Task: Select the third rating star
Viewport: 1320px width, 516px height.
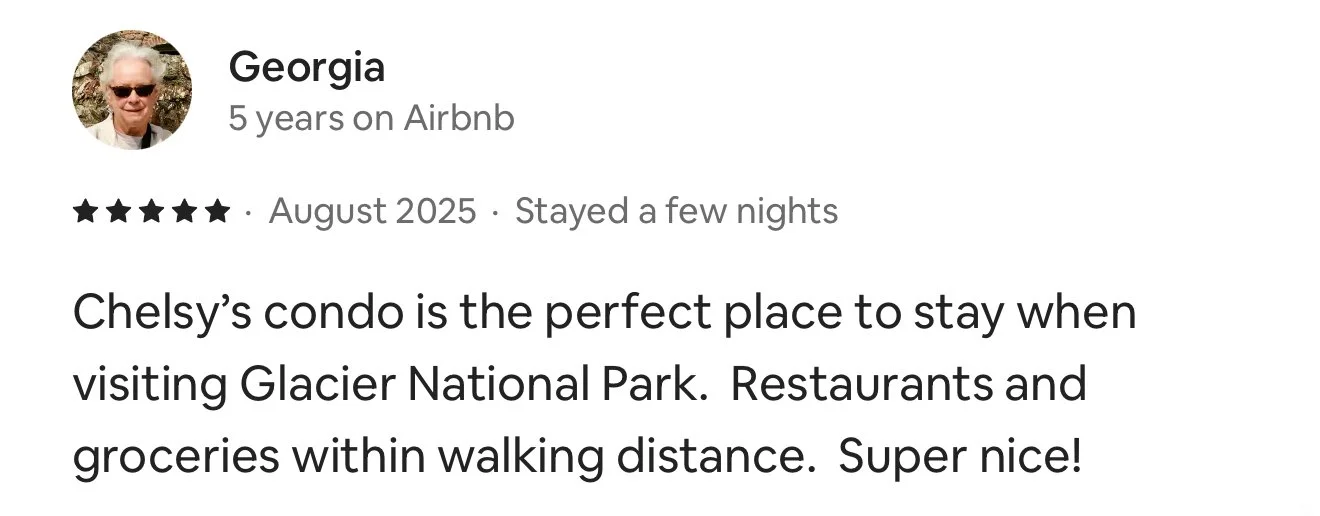Action: point(152,211)
